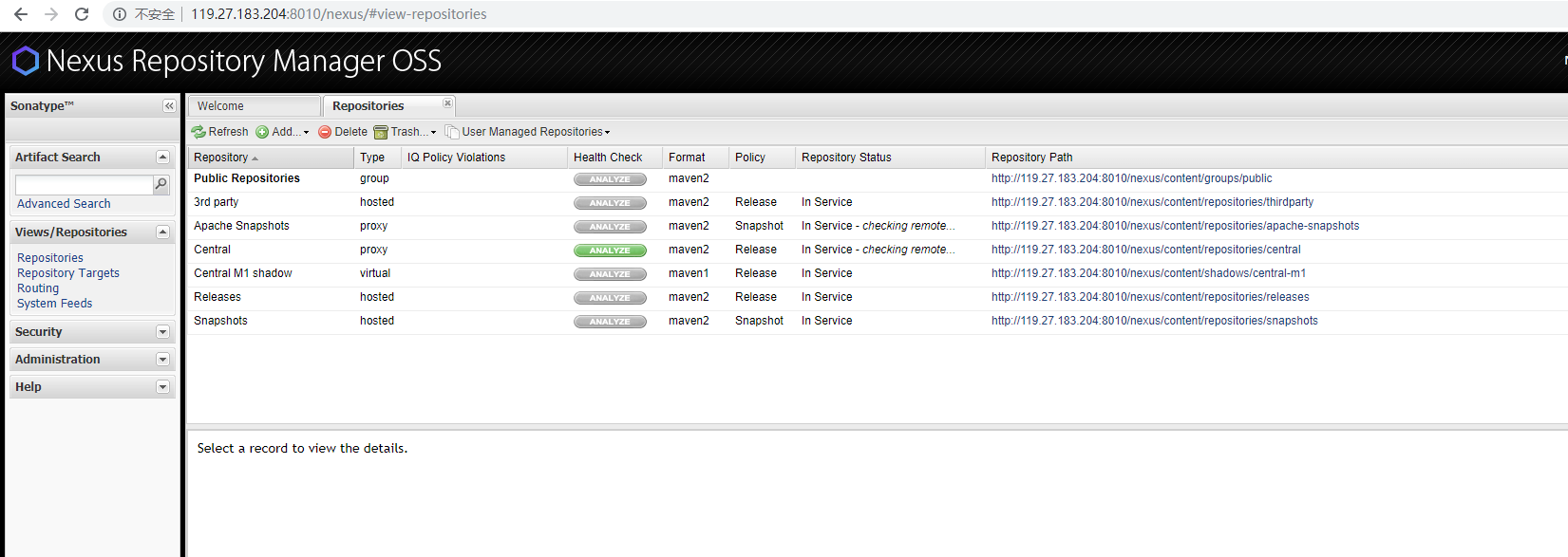1568x557 pixels.
Task: Open the Trash... menu
Action: coord(406,132)
